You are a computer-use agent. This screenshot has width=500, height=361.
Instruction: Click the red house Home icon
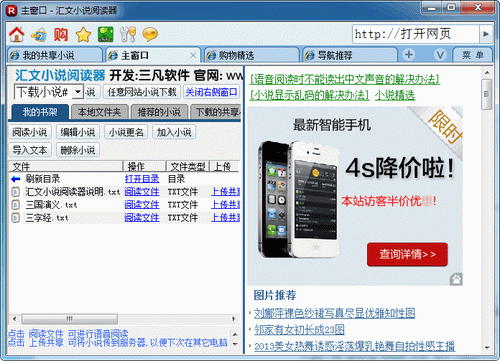(16, 34)
